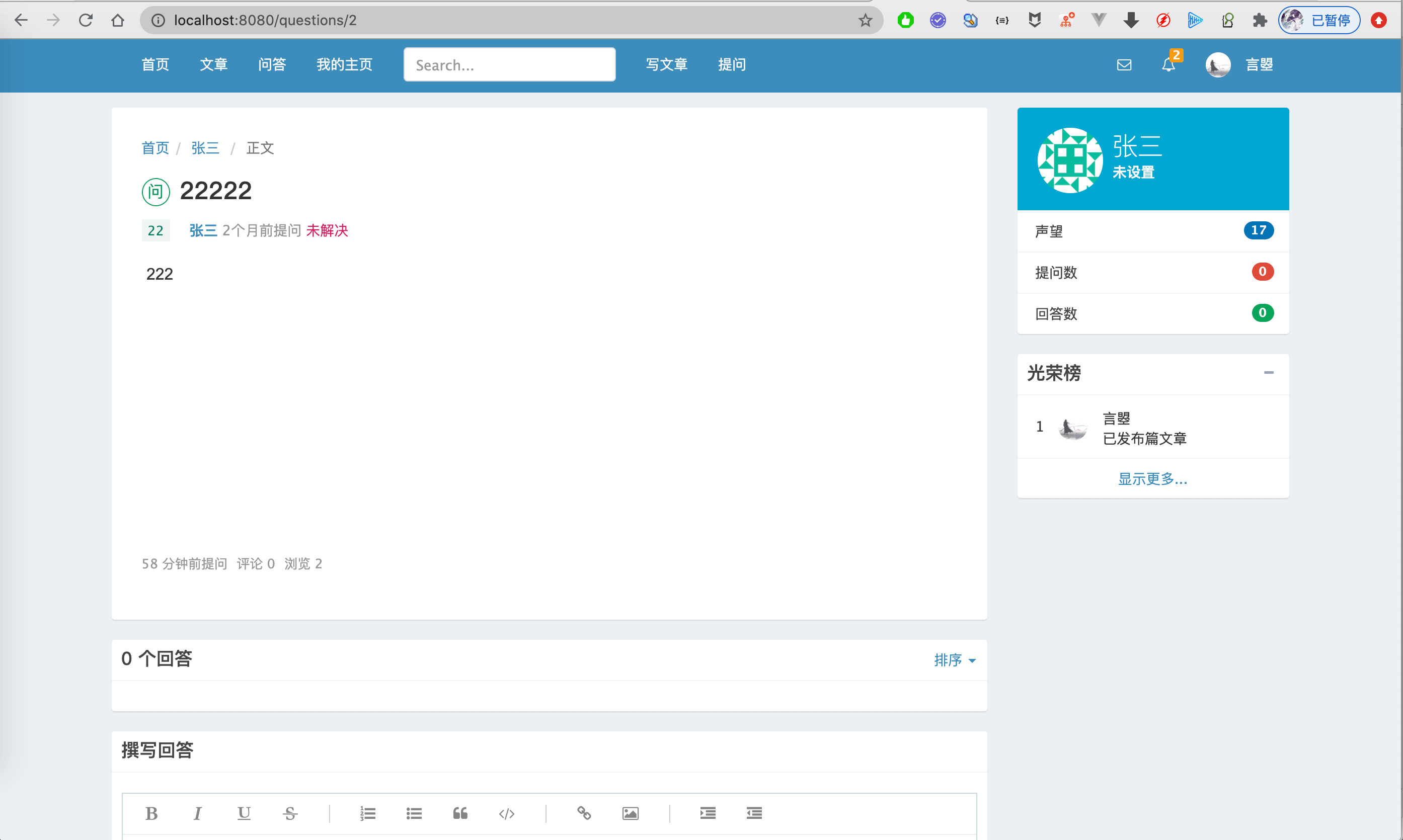Click inside the Search input field

point(509,64)
